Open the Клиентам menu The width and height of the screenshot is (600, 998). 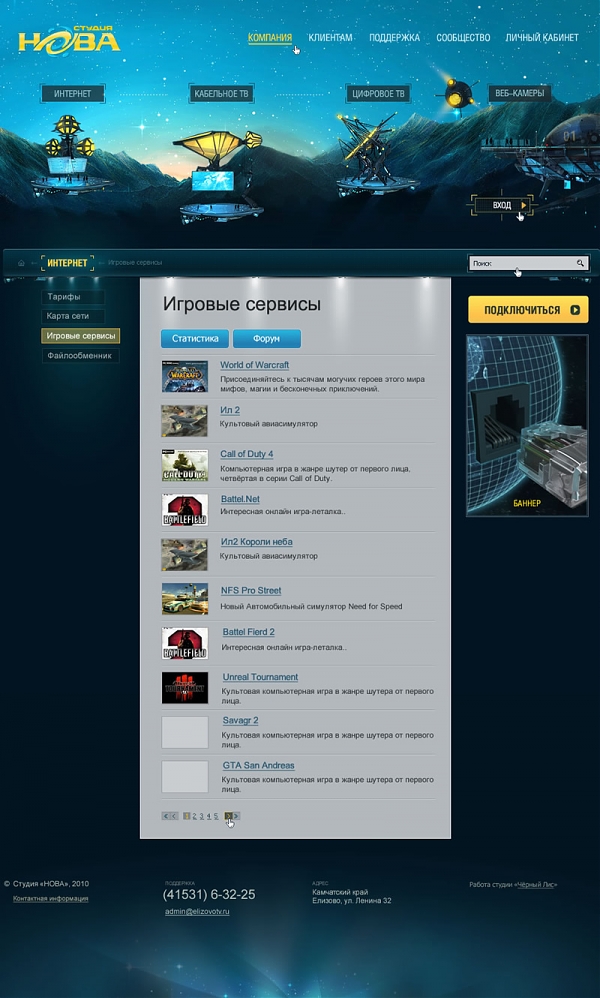pyautogui.click(x=330, y=38)
